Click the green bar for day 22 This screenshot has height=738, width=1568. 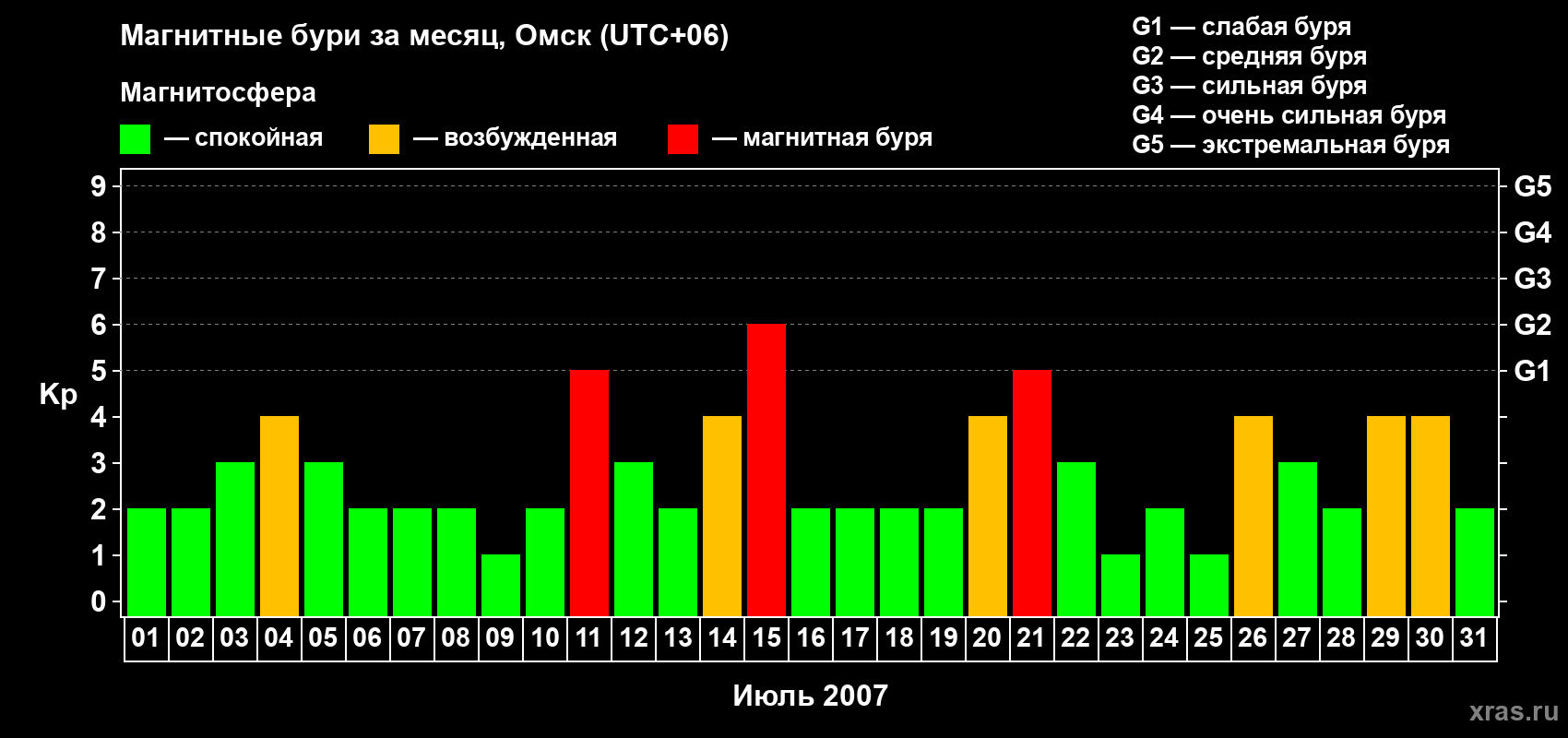pyautogui.click(x=1076, y=539)
